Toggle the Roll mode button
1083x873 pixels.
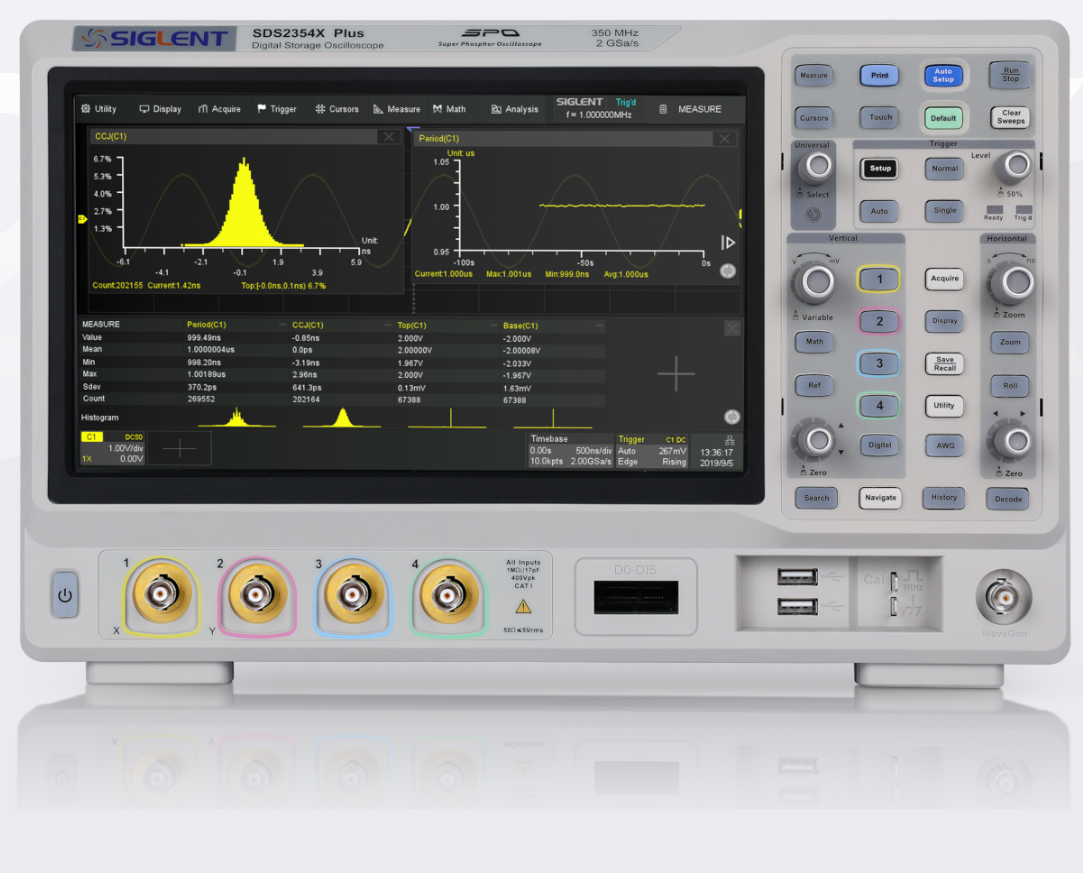tap(1010, 386)
